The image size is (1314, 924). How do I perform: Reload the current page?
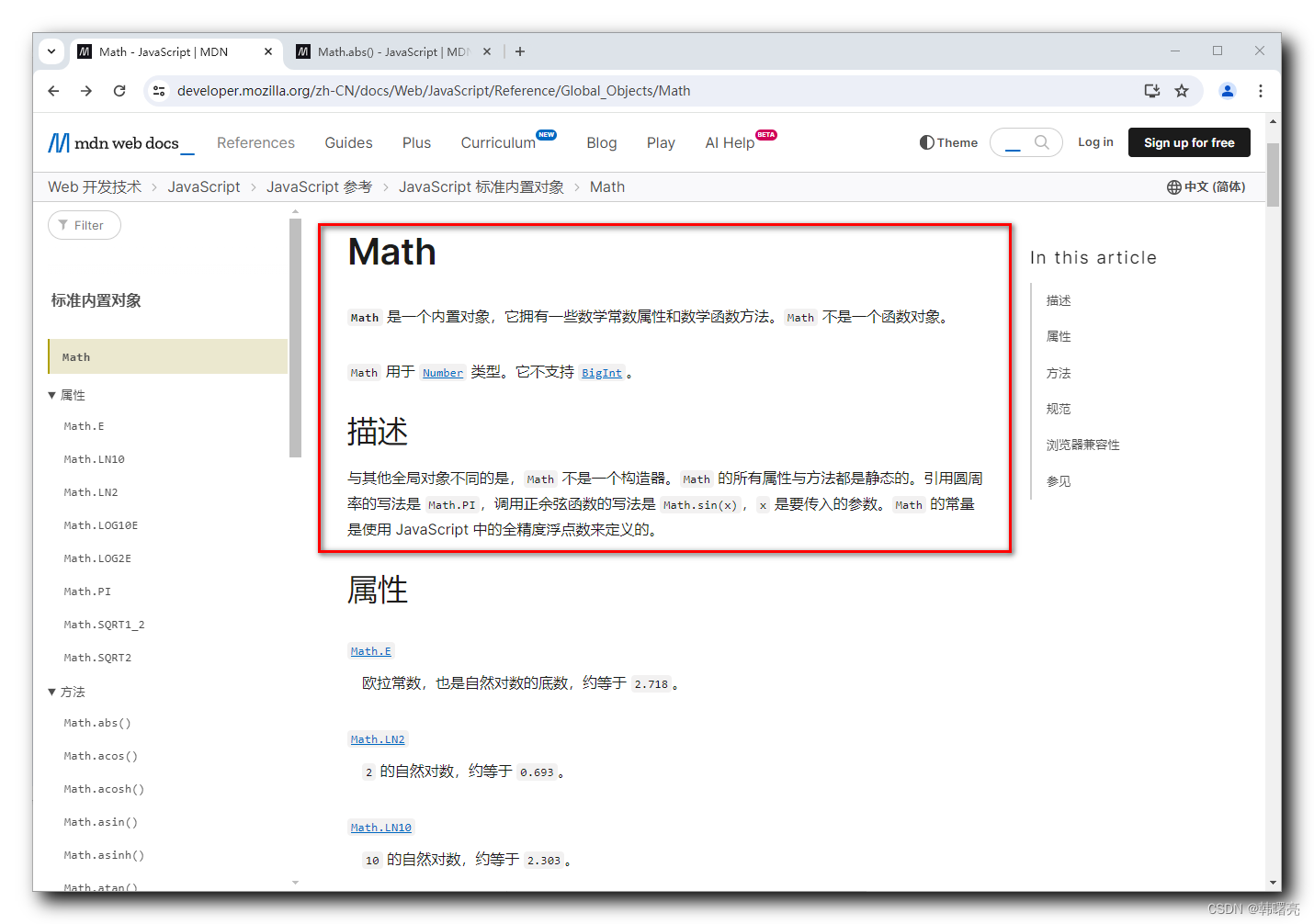119,91
